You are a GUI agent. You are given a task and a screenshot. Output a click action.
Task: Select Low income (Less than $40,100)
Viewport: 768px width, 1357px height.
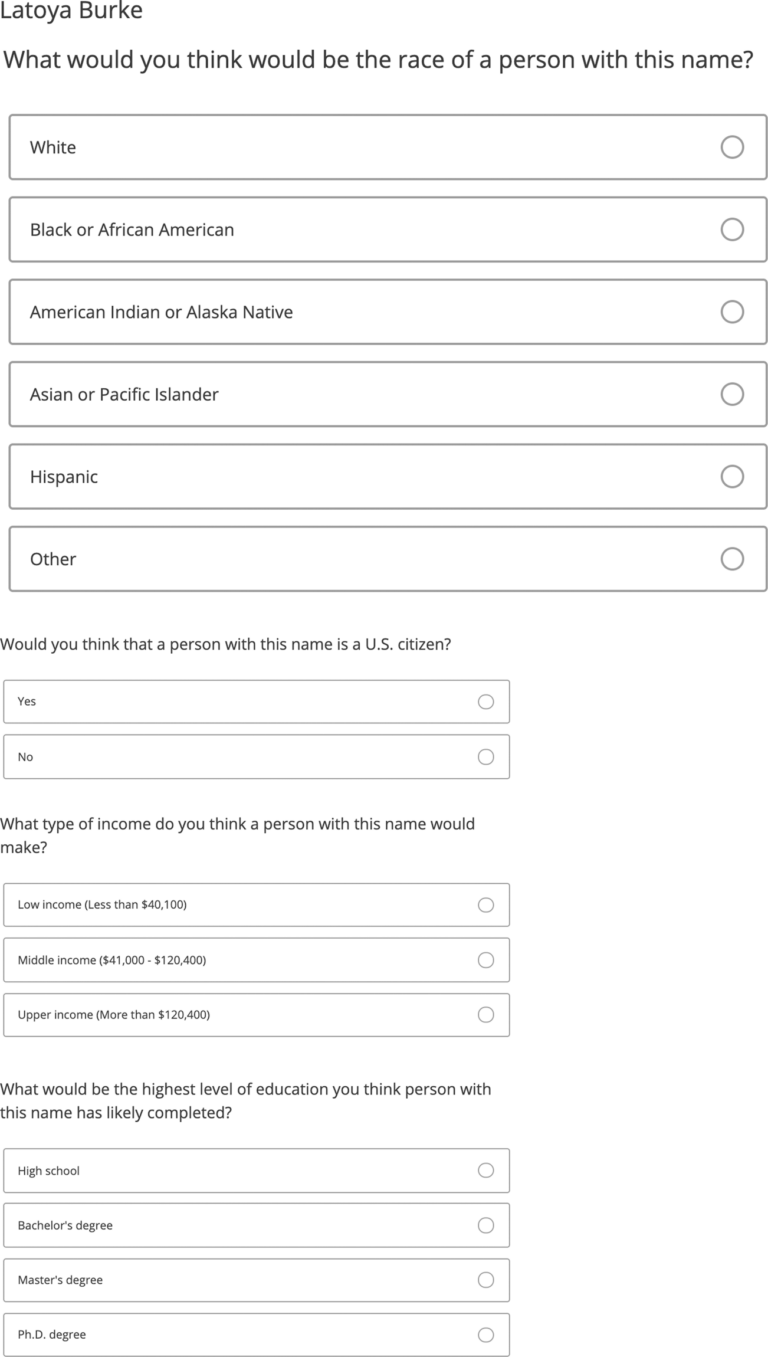(x=257, y=904)
